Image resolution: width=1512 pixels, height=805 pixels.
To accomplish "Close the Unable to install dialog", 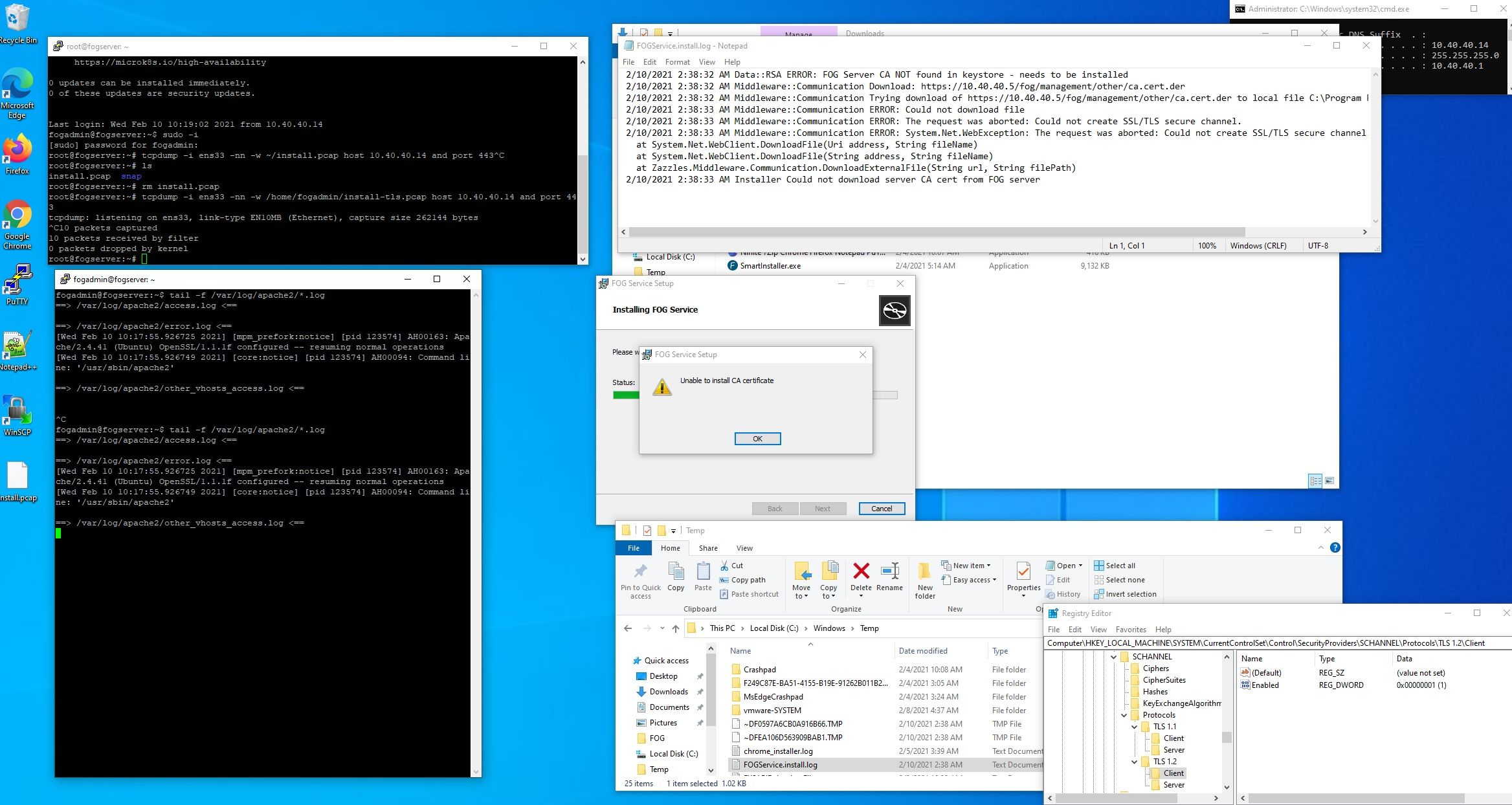I will click(x=862, y=355).
